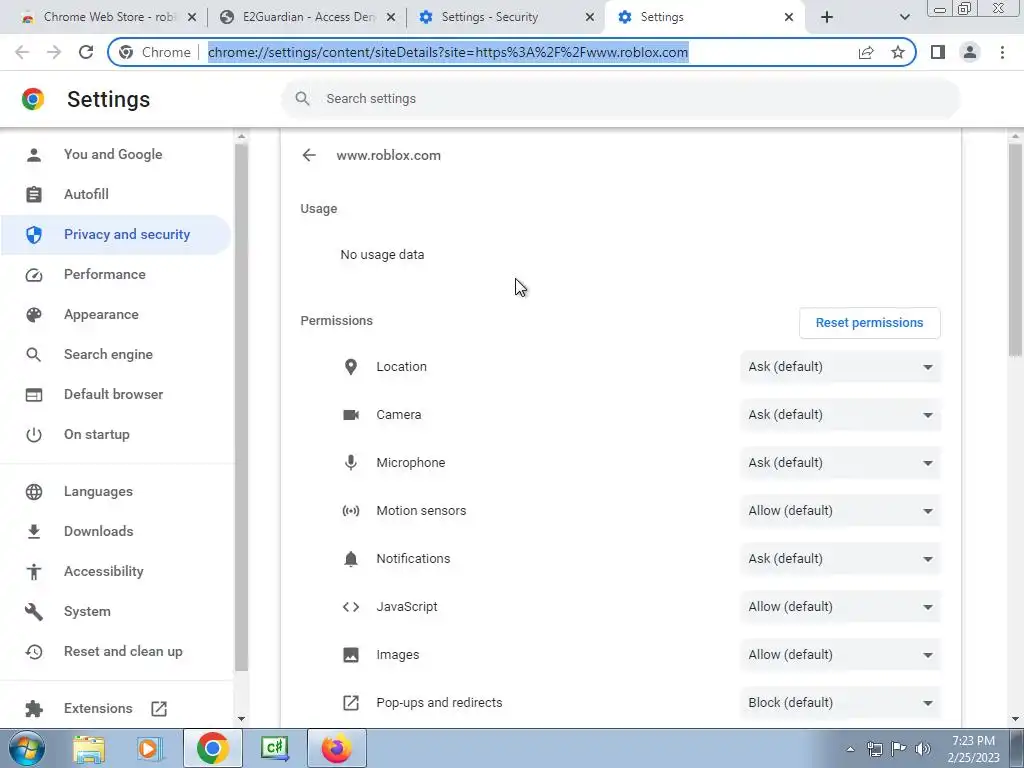Open Location permission dropdown
Image resolution: width=1024 pixels, height=768 pixels.
(x=840, y=367)
